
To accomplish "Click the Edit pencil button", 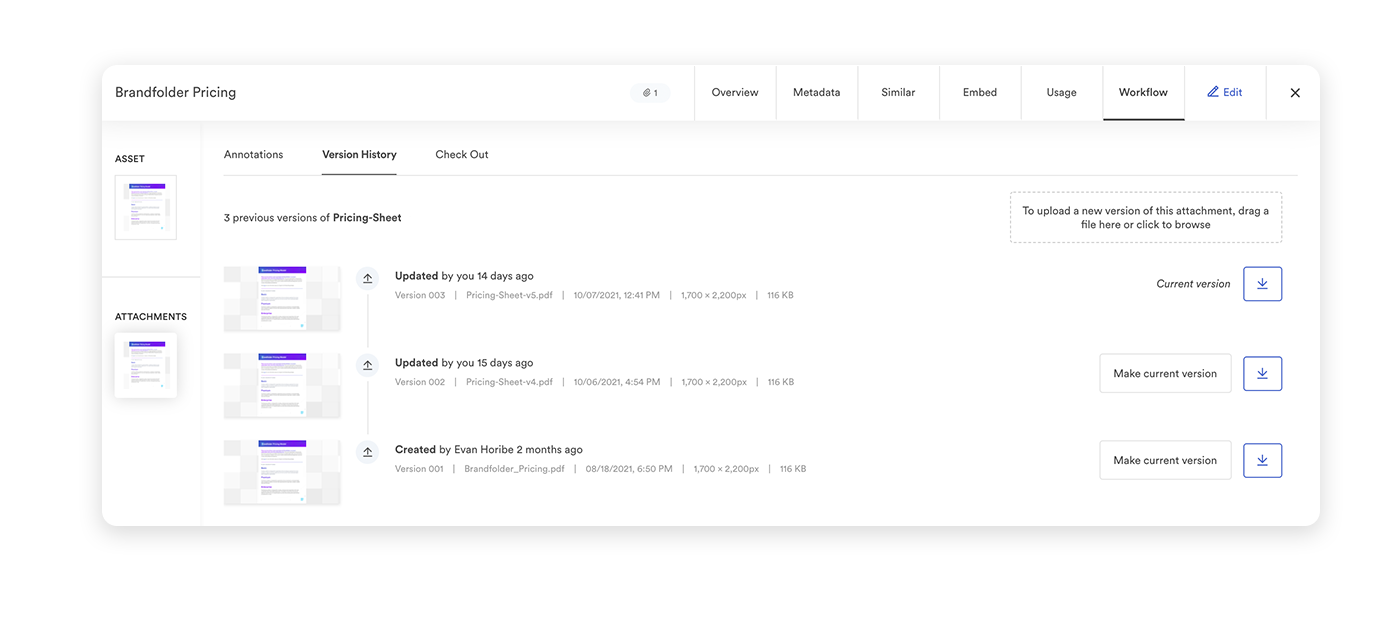I will pos(1225,92).
